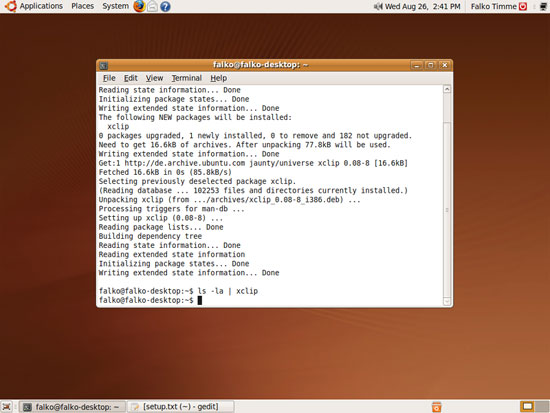The height and width of the screenshot is (413, 550).
Task: Click the 'ls -la | xclip' command line
Action: click(x=178, y=291)
